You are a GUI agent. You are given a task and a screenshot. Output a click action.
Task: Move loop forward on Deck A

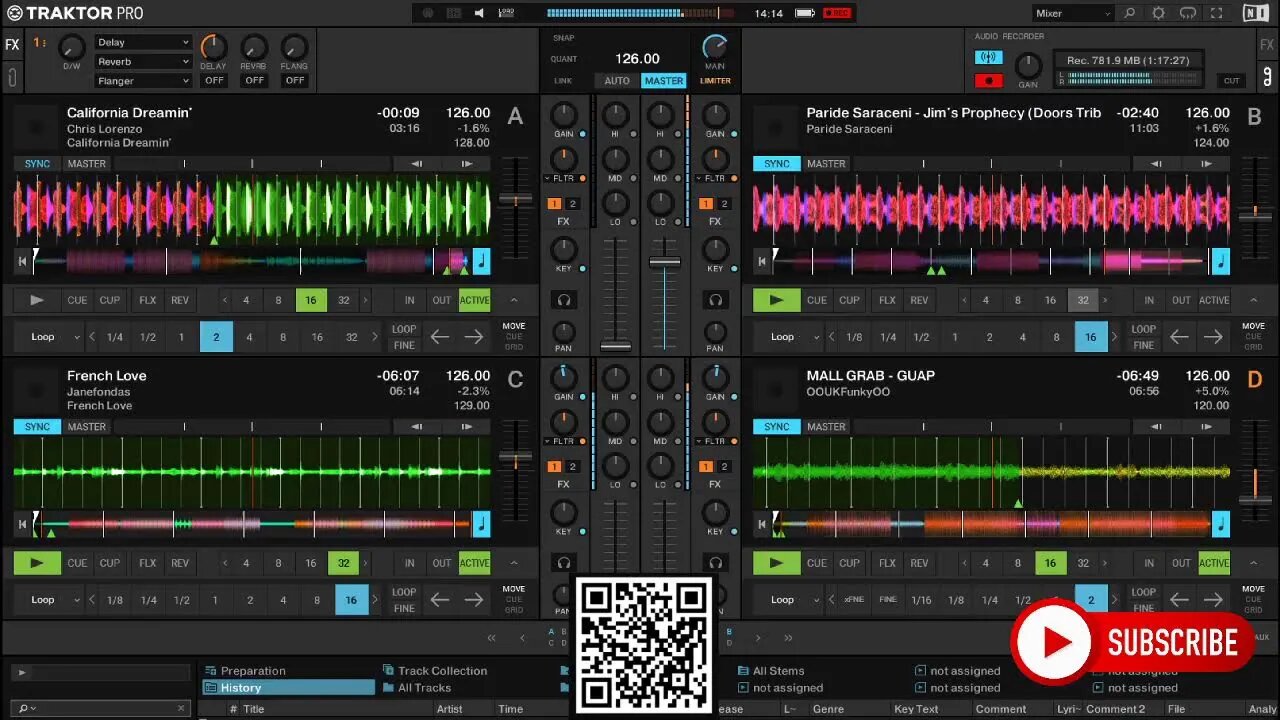pyautogui.click(x=474, y=337)
